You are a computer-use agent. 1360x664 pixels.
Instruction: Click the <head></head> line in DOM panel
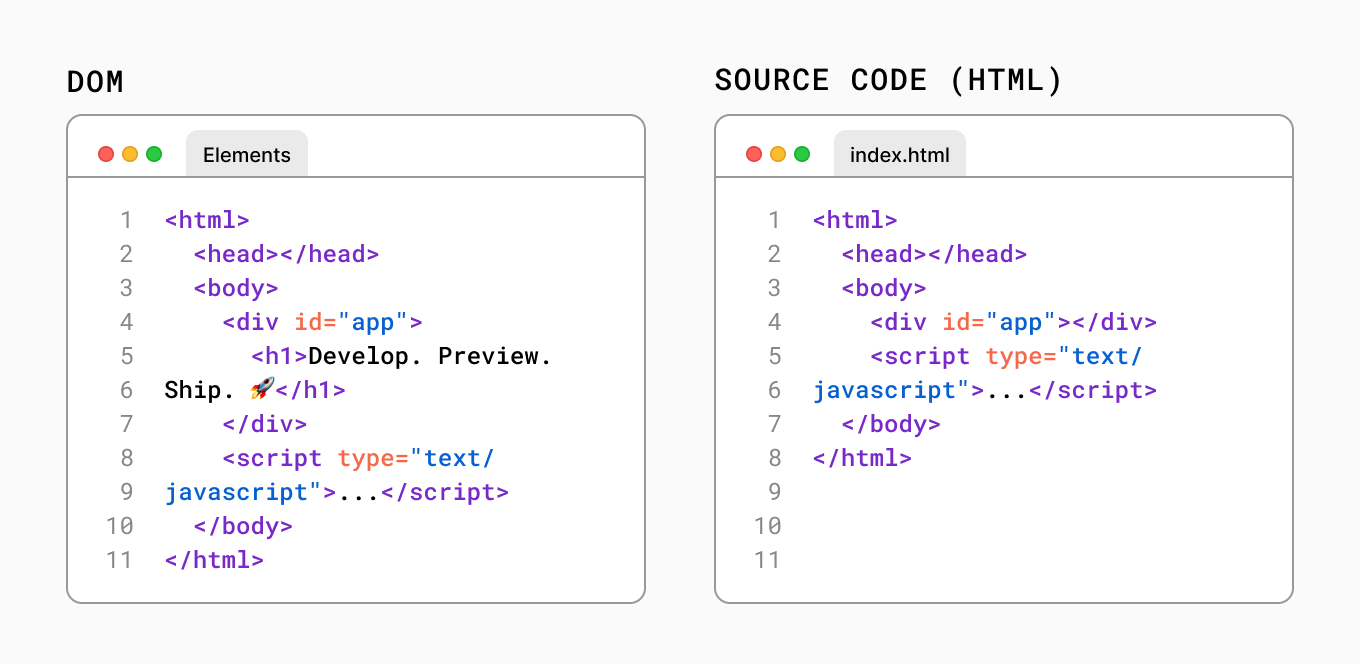tap(287, 254)
